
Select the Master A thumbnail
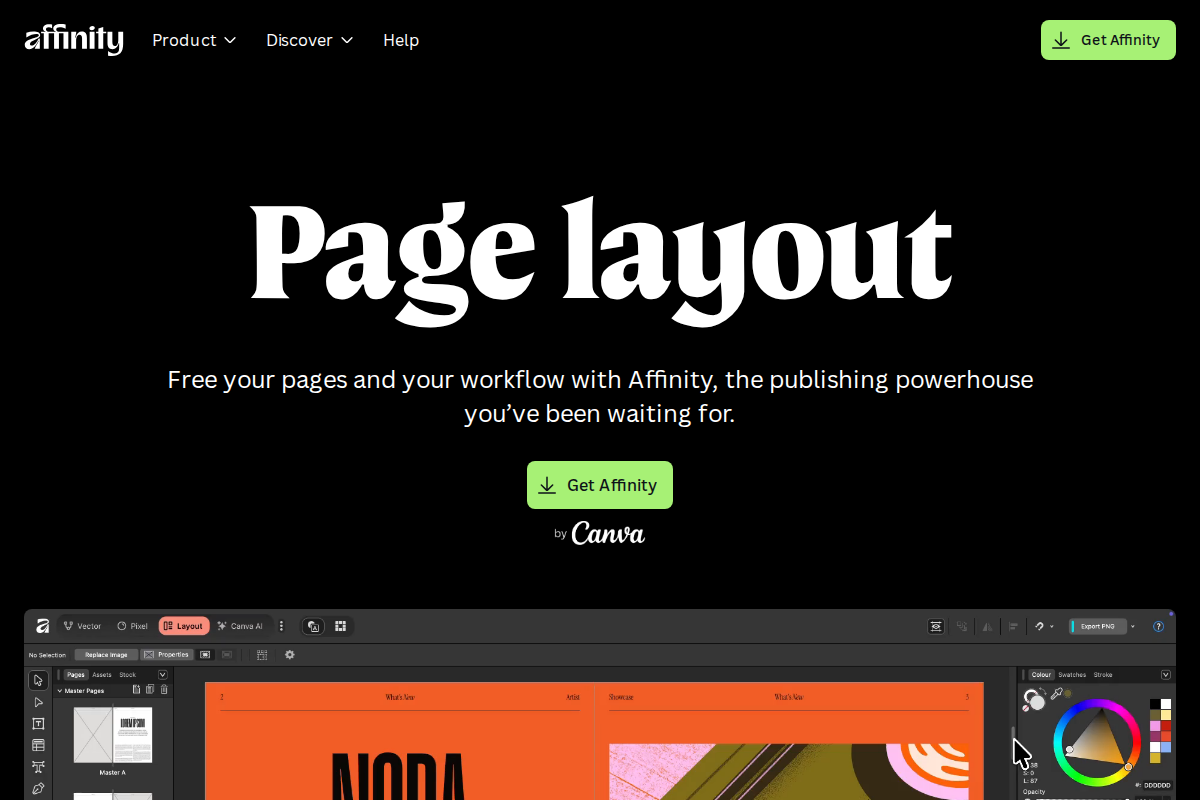coord(113,735)
